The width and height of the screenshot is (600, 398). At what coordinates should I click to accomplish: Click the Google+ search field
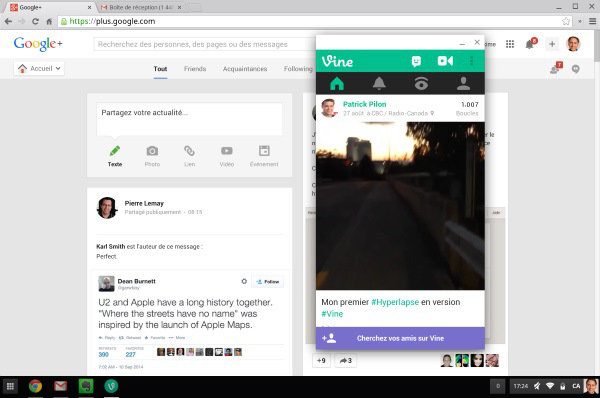[x=205, y=44]
